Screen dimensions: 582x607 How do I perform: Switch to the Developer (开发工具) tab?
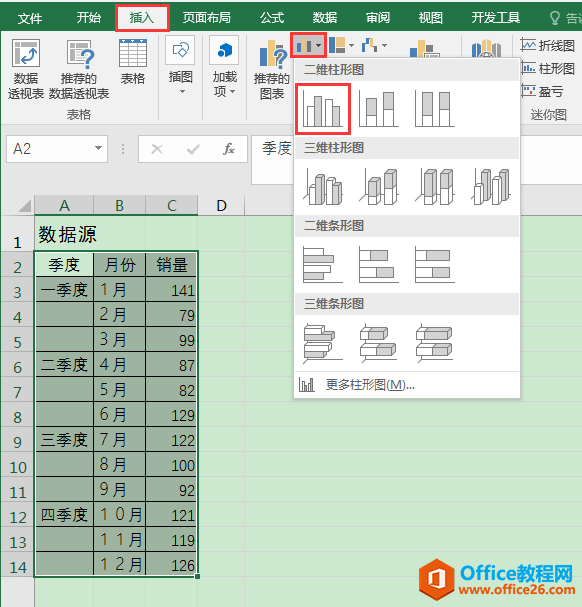click(496, 18)
